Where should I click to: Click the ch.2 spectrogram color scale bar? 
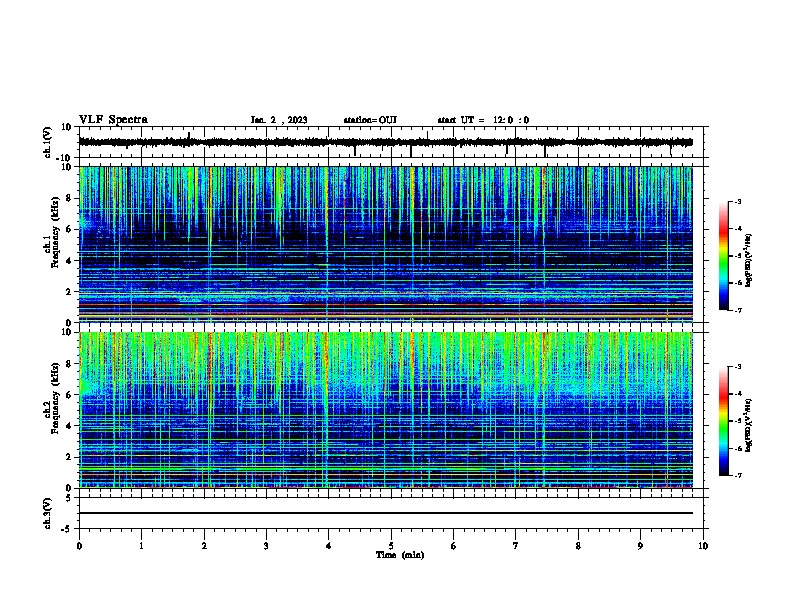pyautogui.click(x=724, y=421)
